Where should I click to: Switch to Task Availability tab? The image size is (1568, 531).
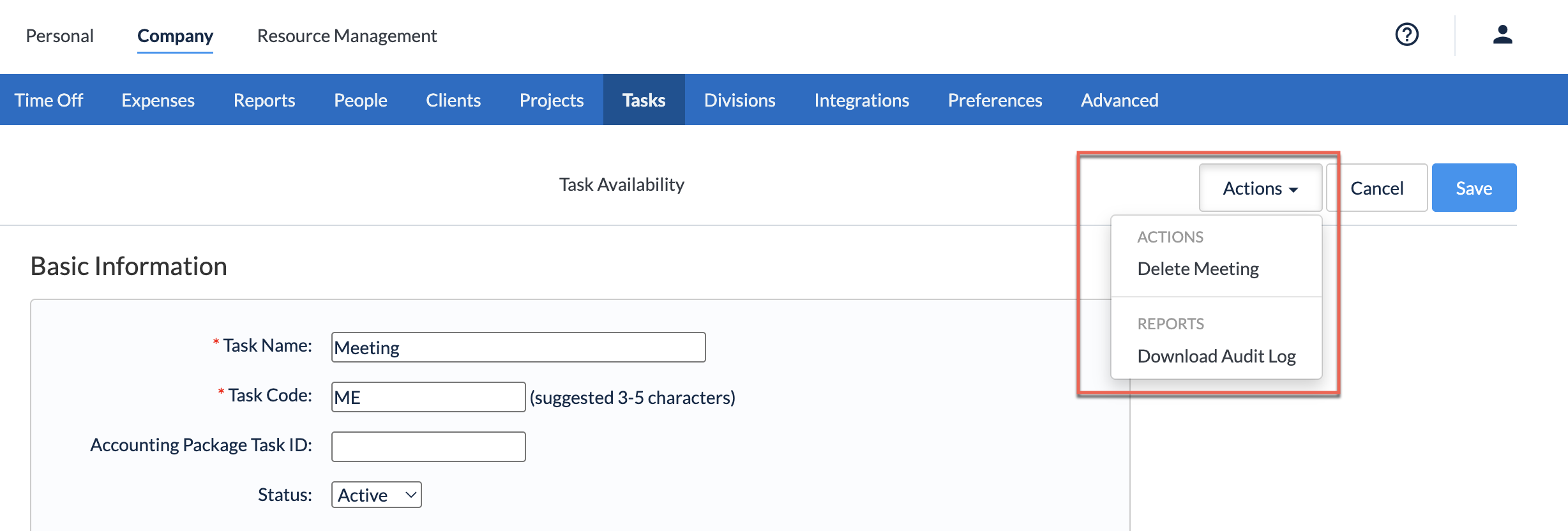click(621, 184)
